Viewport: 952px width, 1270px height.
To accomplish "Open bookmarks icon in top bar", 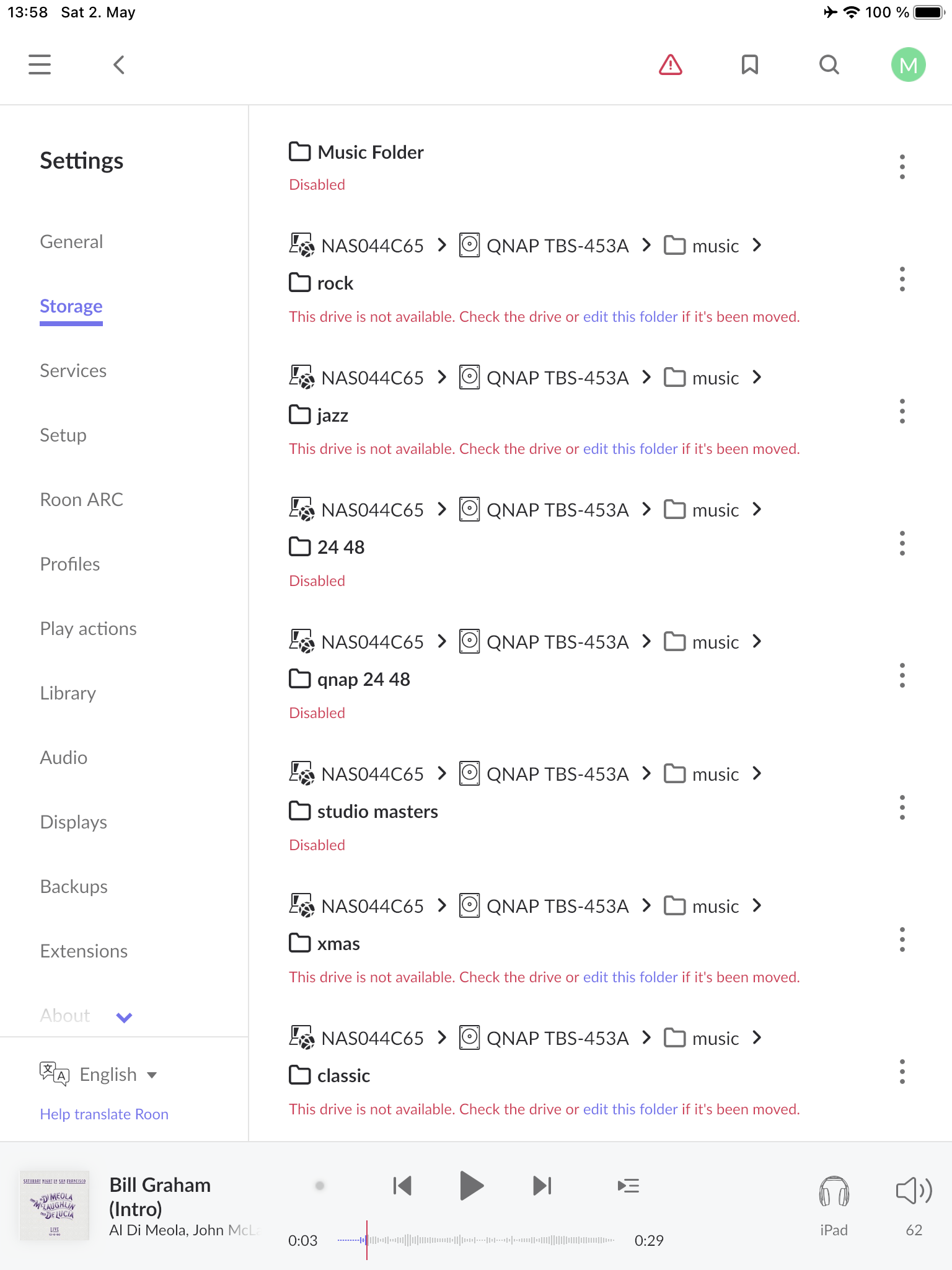I will tap(750, 64).
